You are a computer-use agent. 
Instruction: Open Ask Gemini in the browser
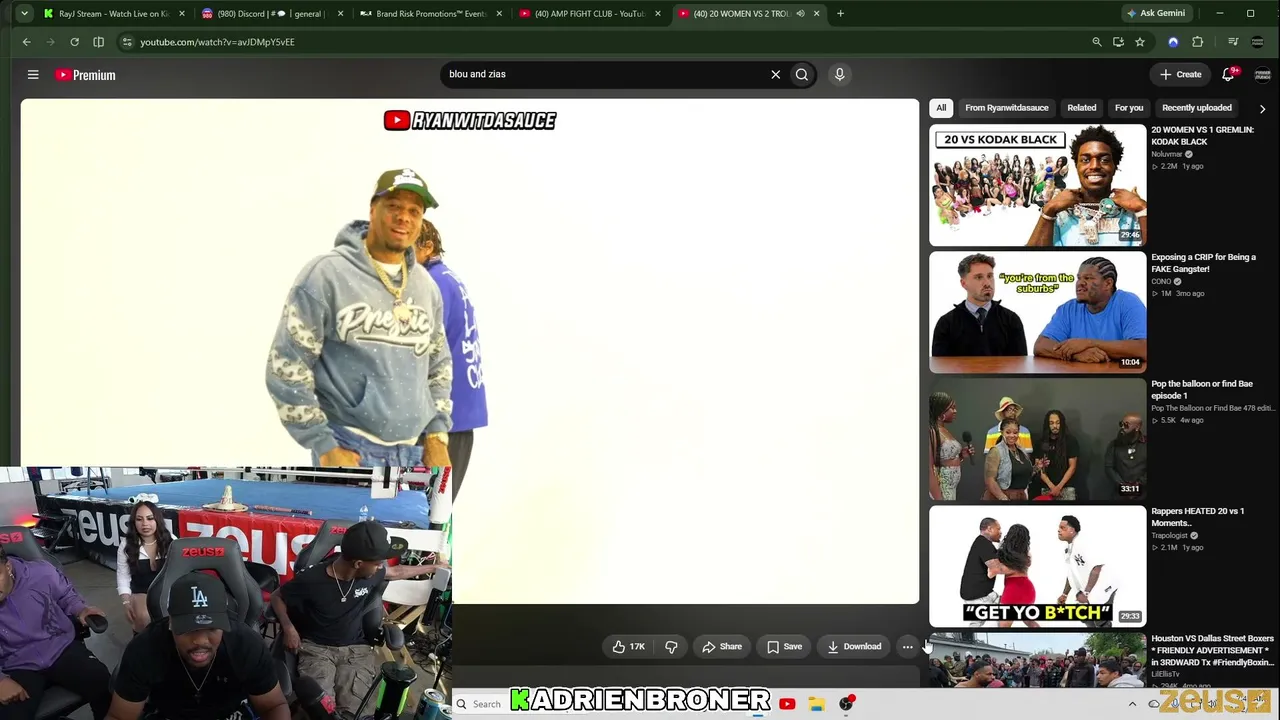[x=1156, y=14]
